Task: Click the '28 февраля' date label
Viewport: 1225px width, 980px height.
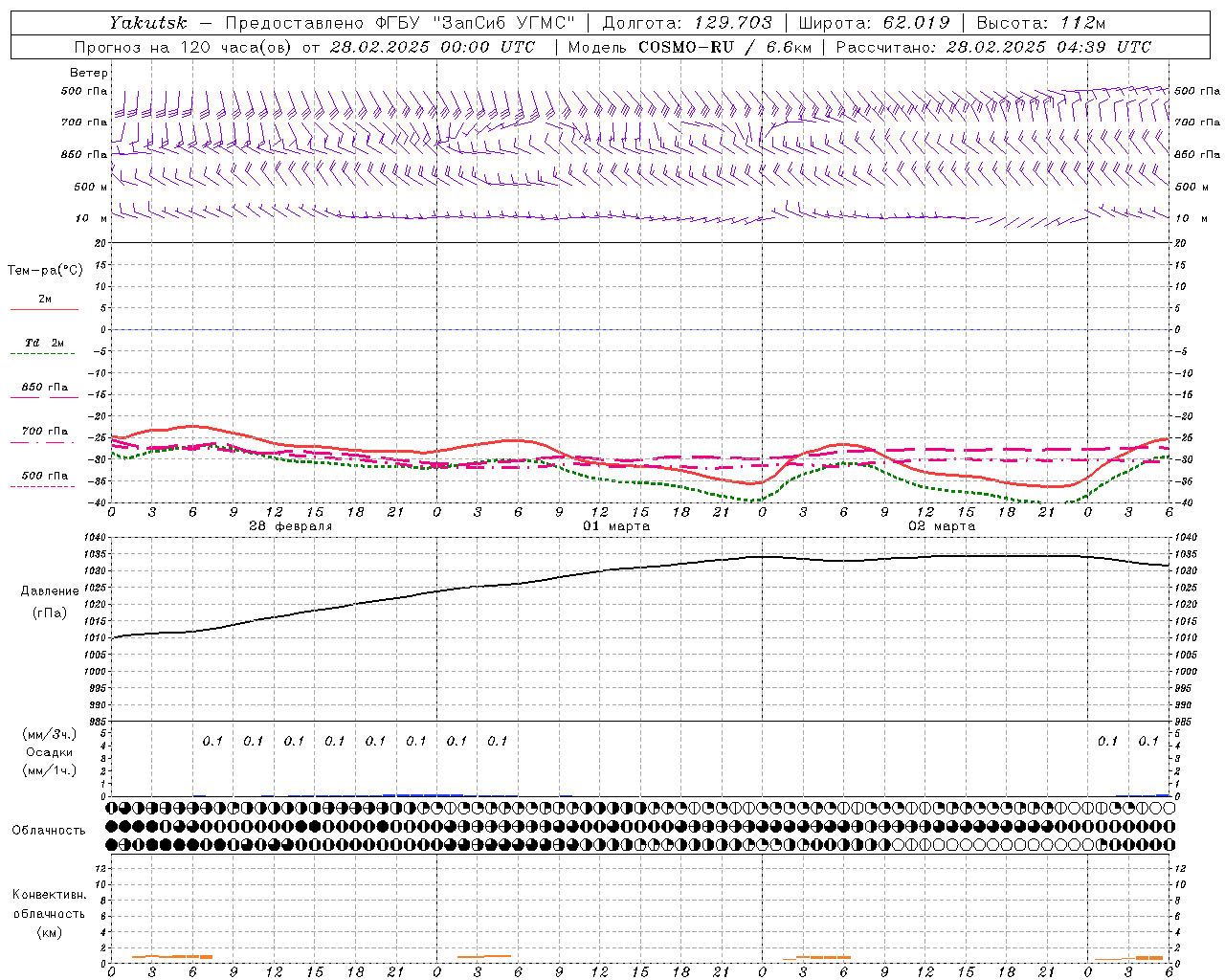Action: point(291,526)
